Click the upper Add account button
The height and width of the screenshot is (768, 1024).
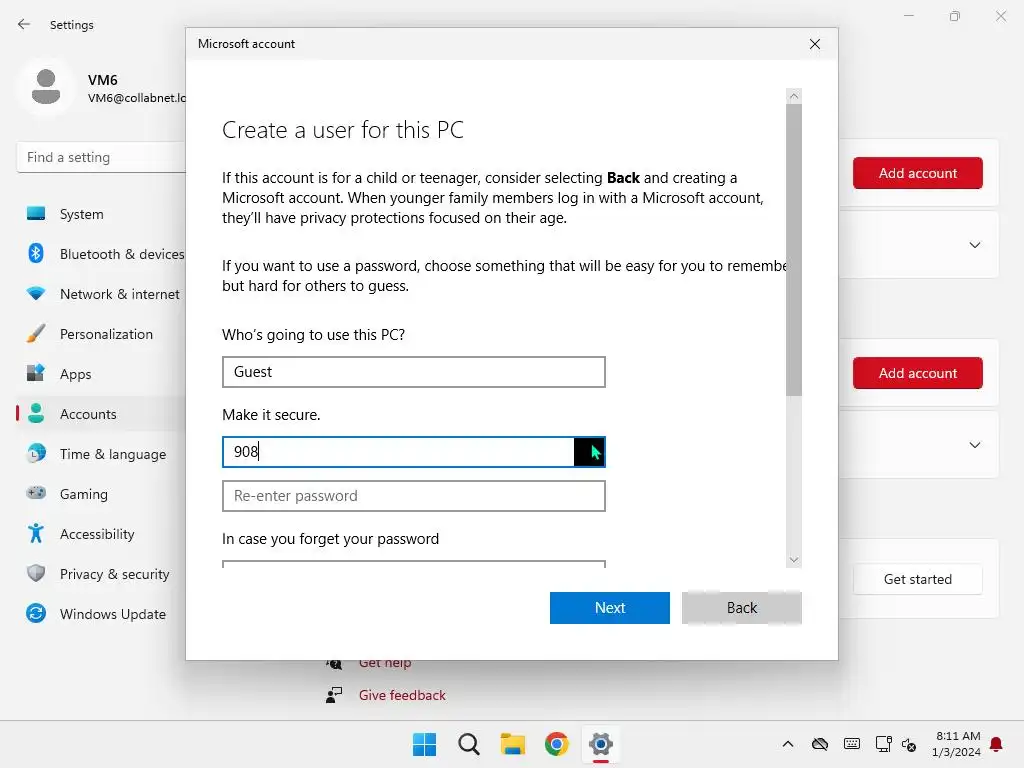coord(918,173)
